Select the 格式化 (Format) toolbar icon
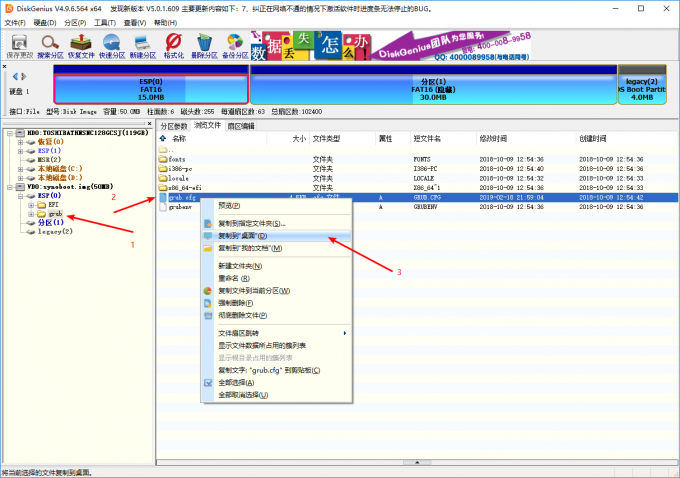The width and height of the screenshot is (680, 478). (x=173, y=44)
